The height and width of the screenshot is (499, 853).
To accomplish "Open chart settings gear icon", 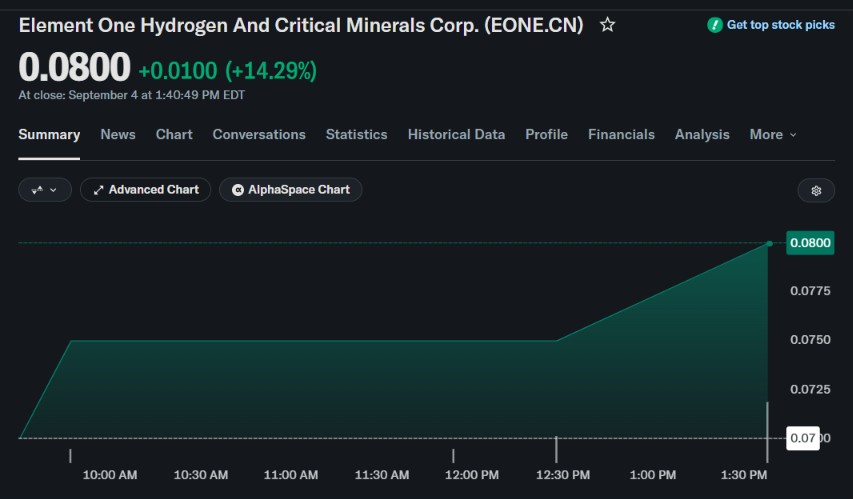I will 816,190.
